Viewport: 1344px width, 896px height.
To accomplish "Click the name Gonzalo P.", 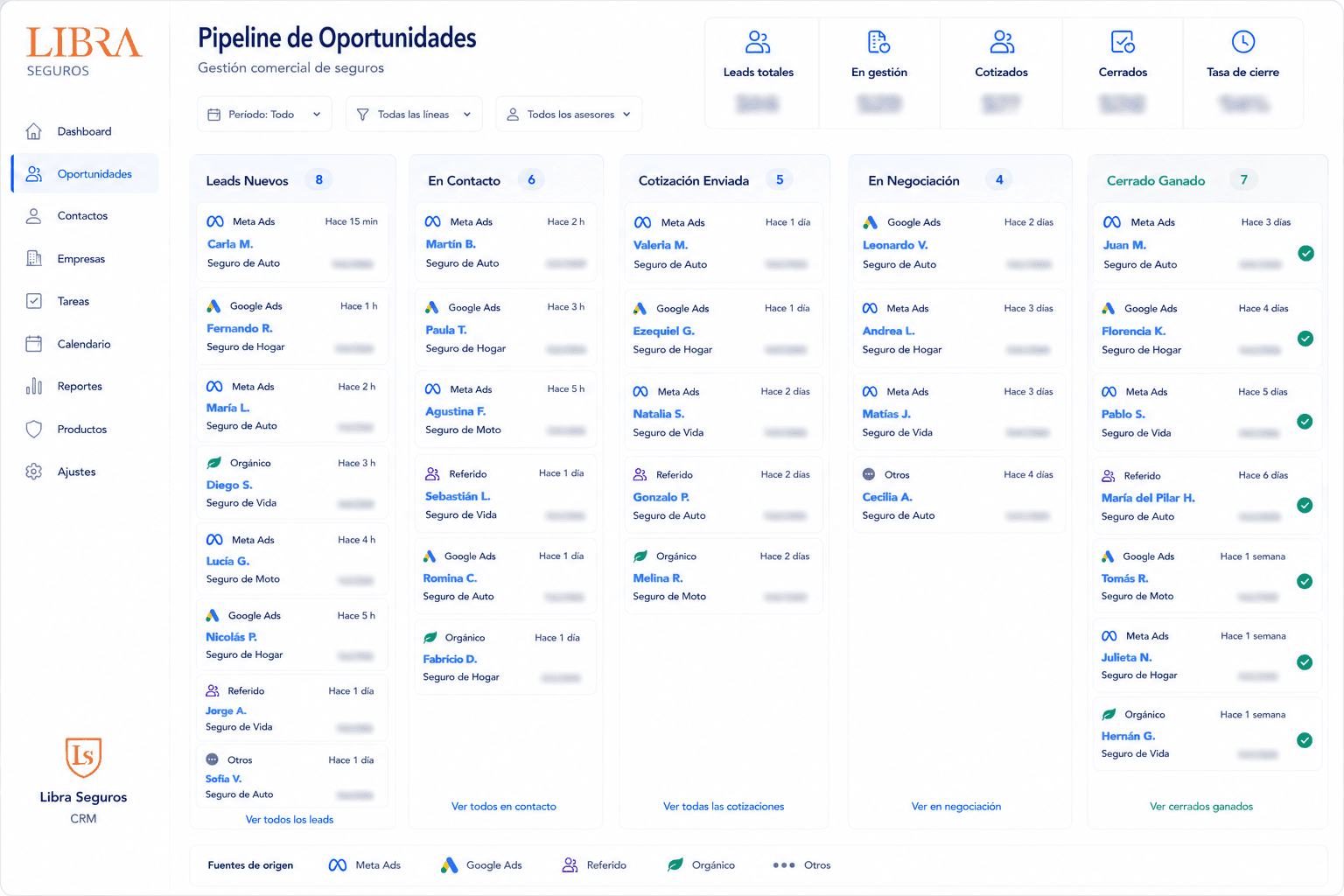I will (661, 497).
